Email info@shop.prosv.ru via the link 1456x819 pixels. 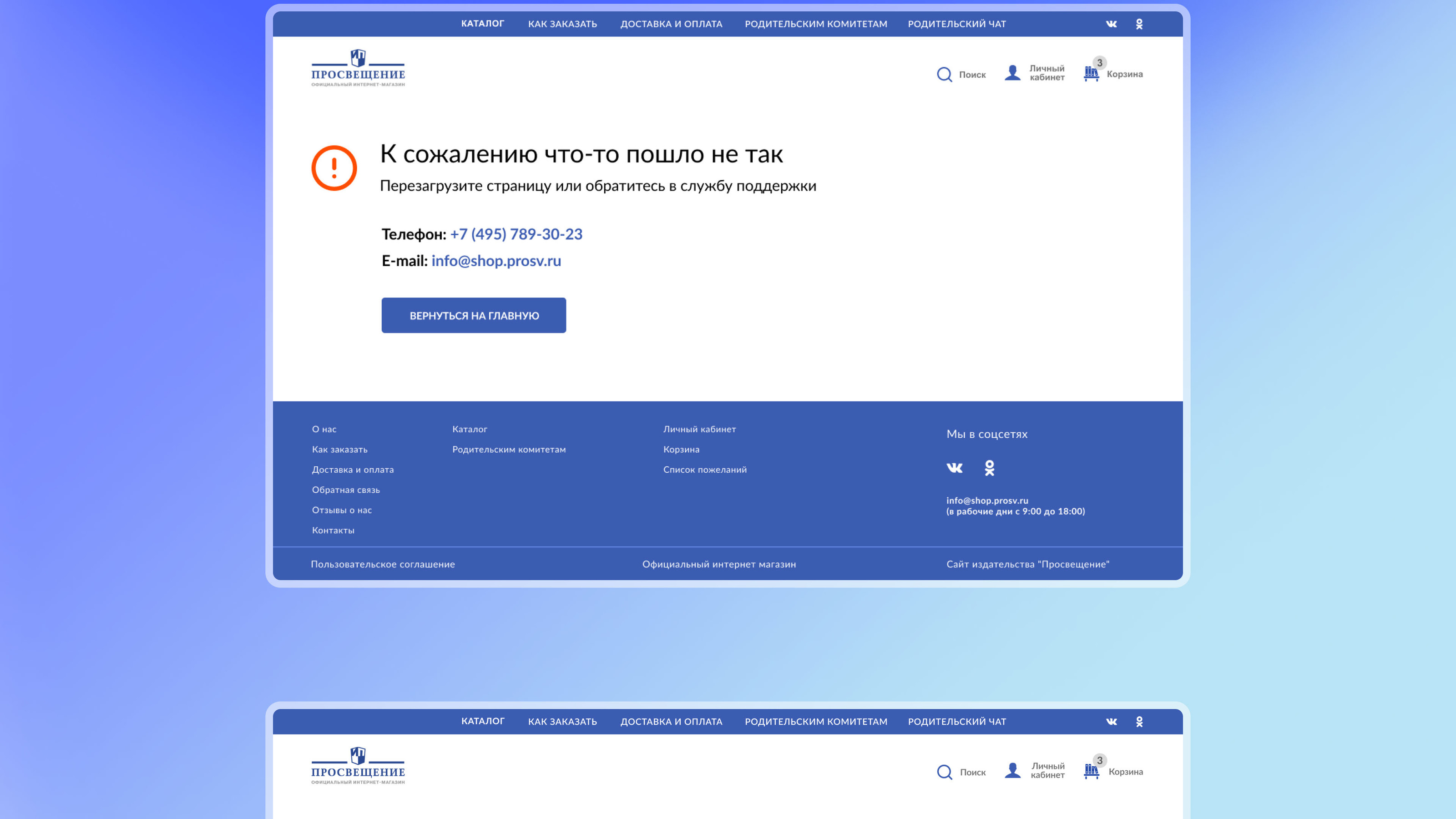click(x=495, y=261)
